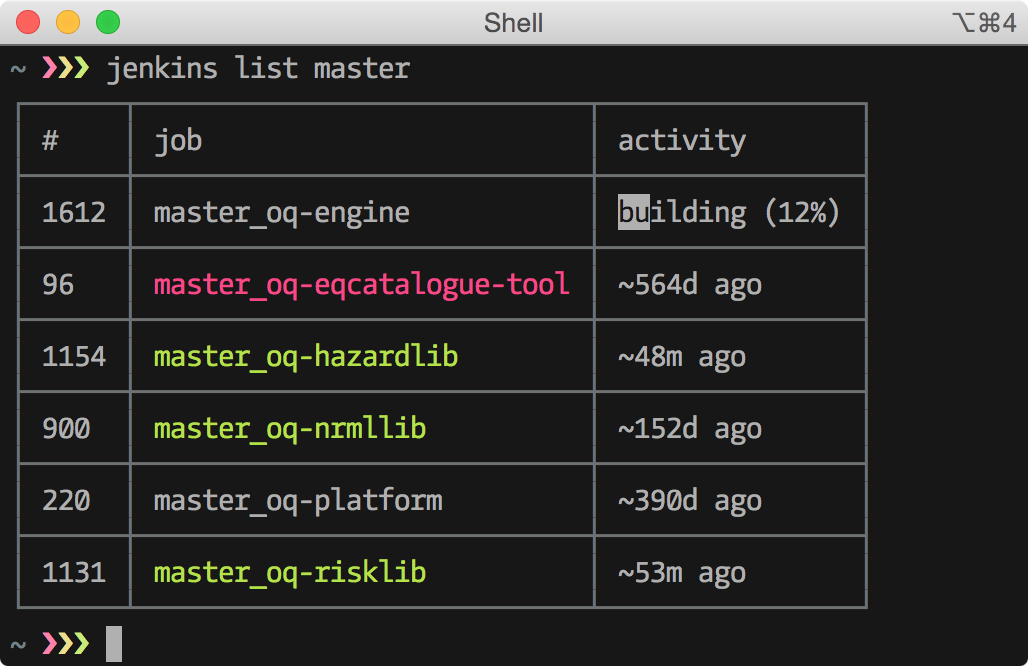
Task: Click the '~53m ago' activity cell
Action: point(682,574)
